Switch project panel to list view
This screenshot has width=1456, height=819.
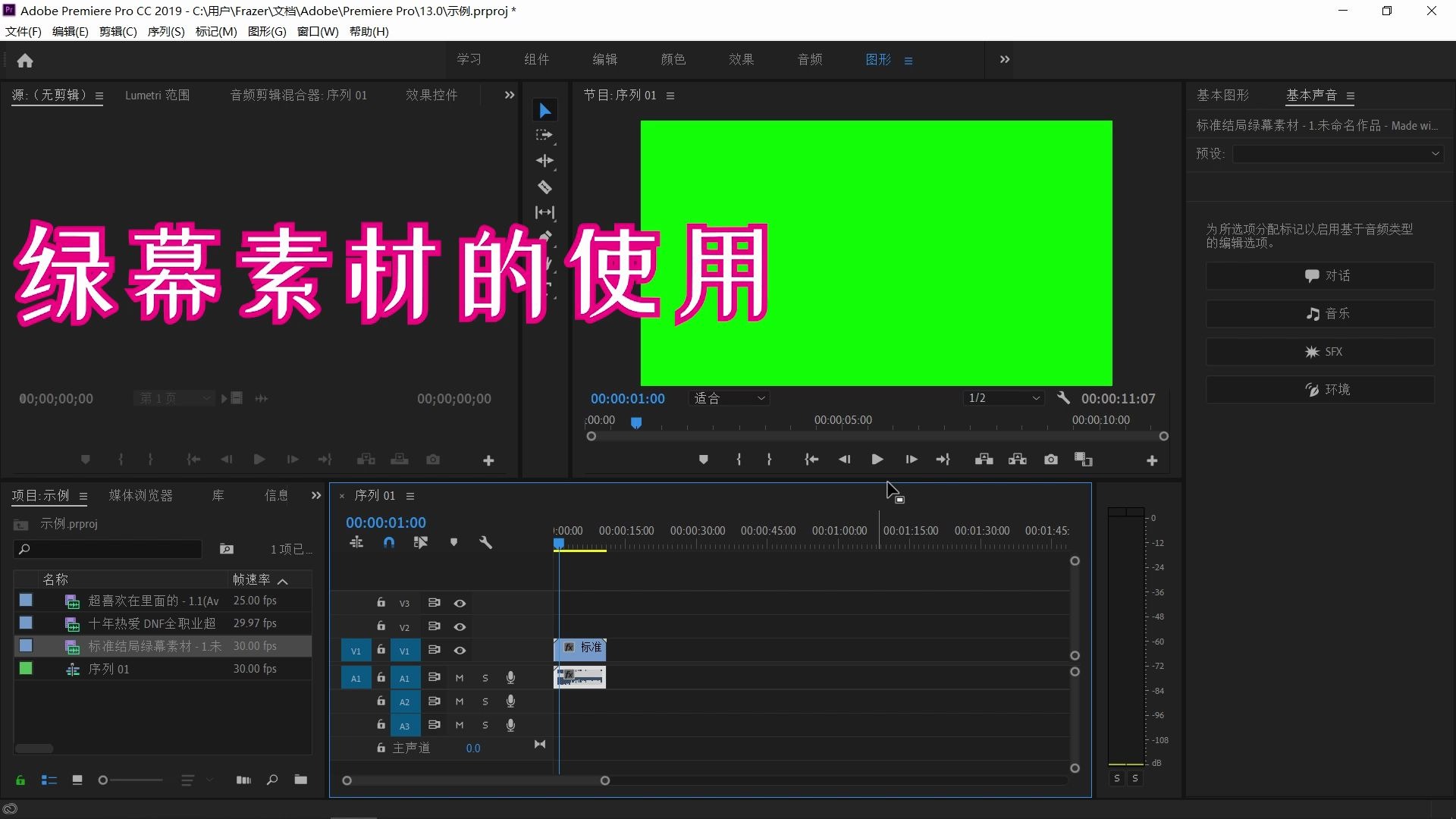pyautogui.click(x=49, y=780)
